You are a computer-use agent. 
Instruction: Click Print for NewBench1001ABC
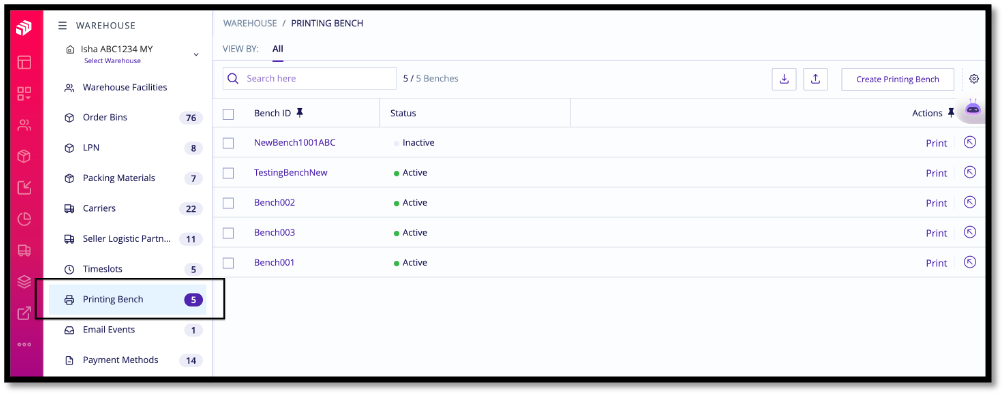tap(936, 143)
